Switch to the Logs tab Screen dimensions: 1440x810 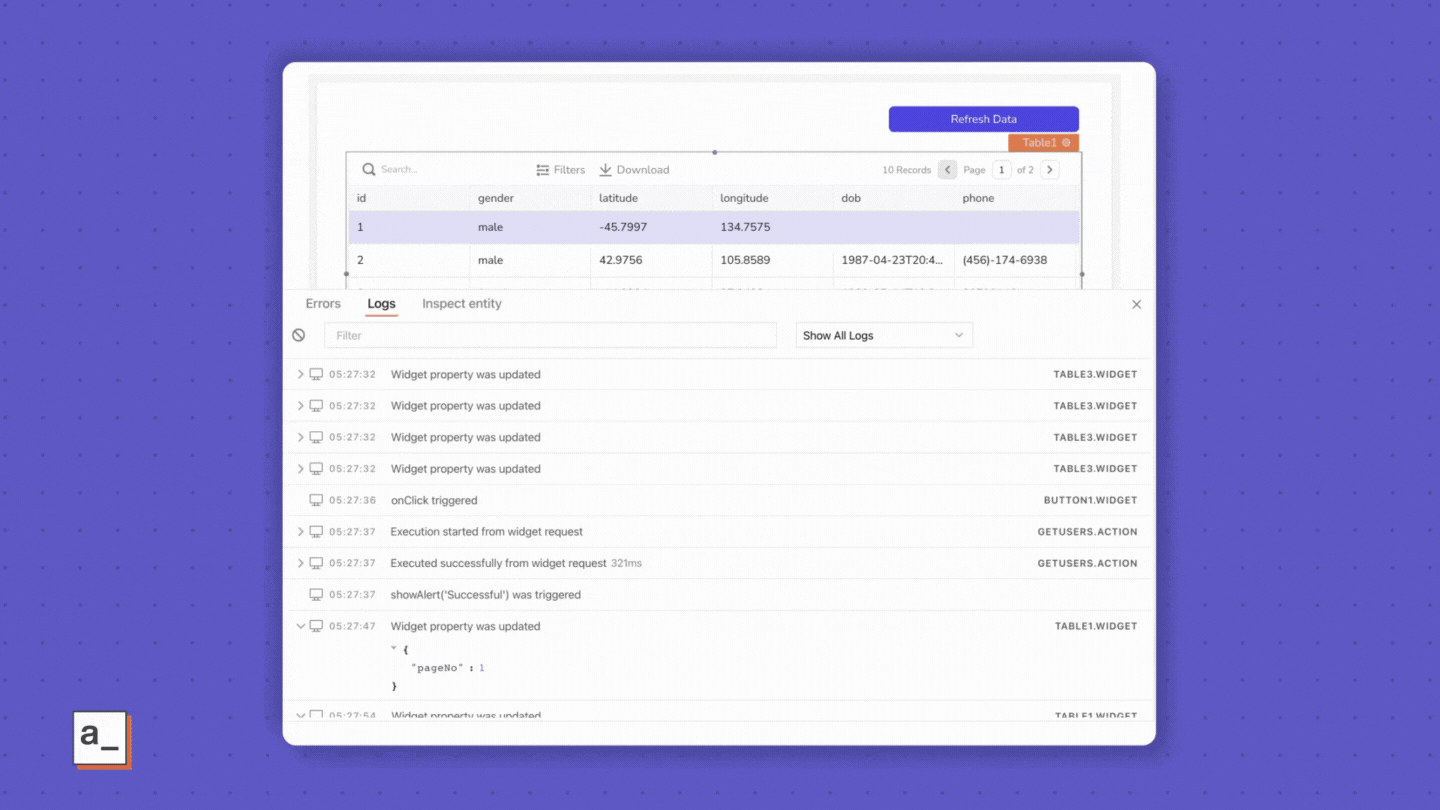coord(381,304)
